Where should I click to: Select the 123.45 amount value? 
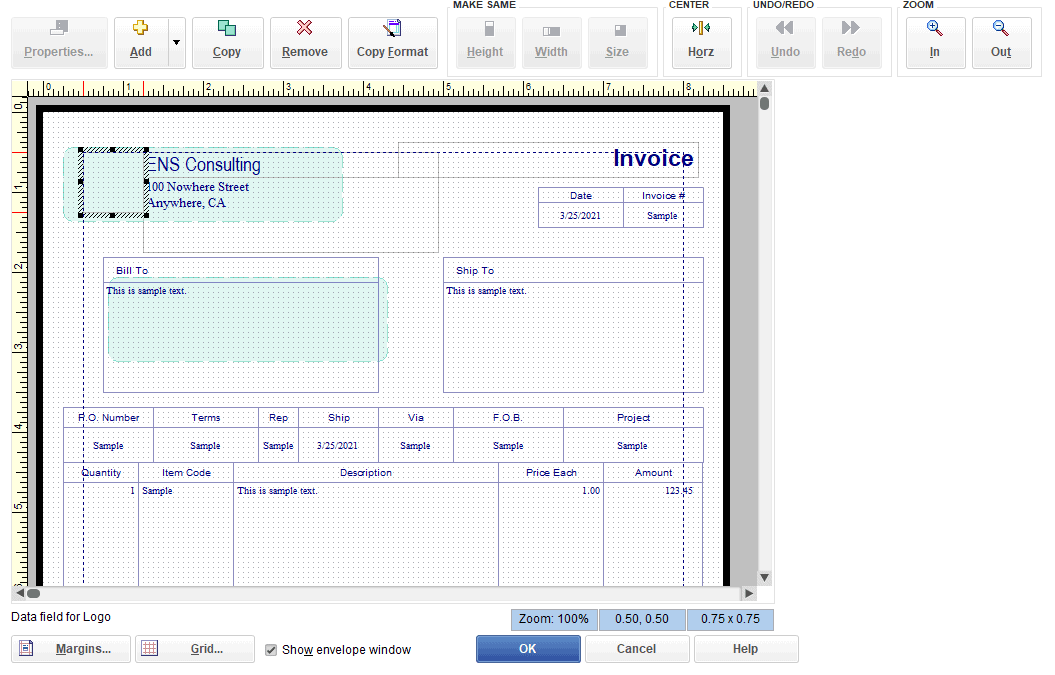point(678,491)
